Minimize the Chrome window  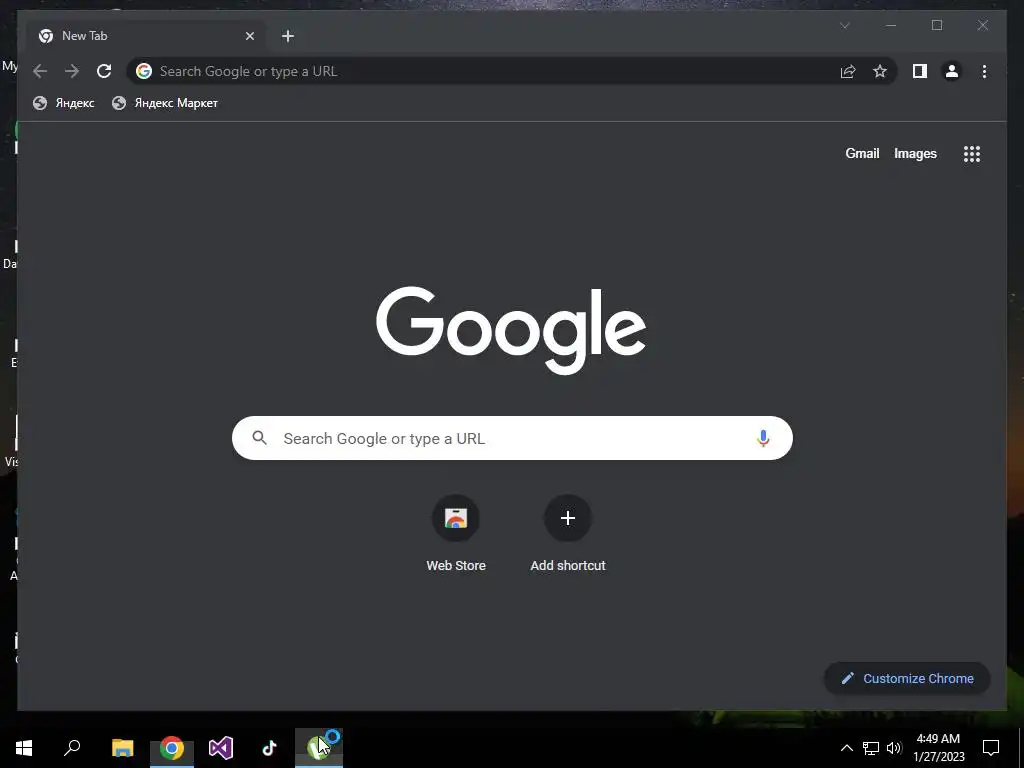[x=891, y=25]
